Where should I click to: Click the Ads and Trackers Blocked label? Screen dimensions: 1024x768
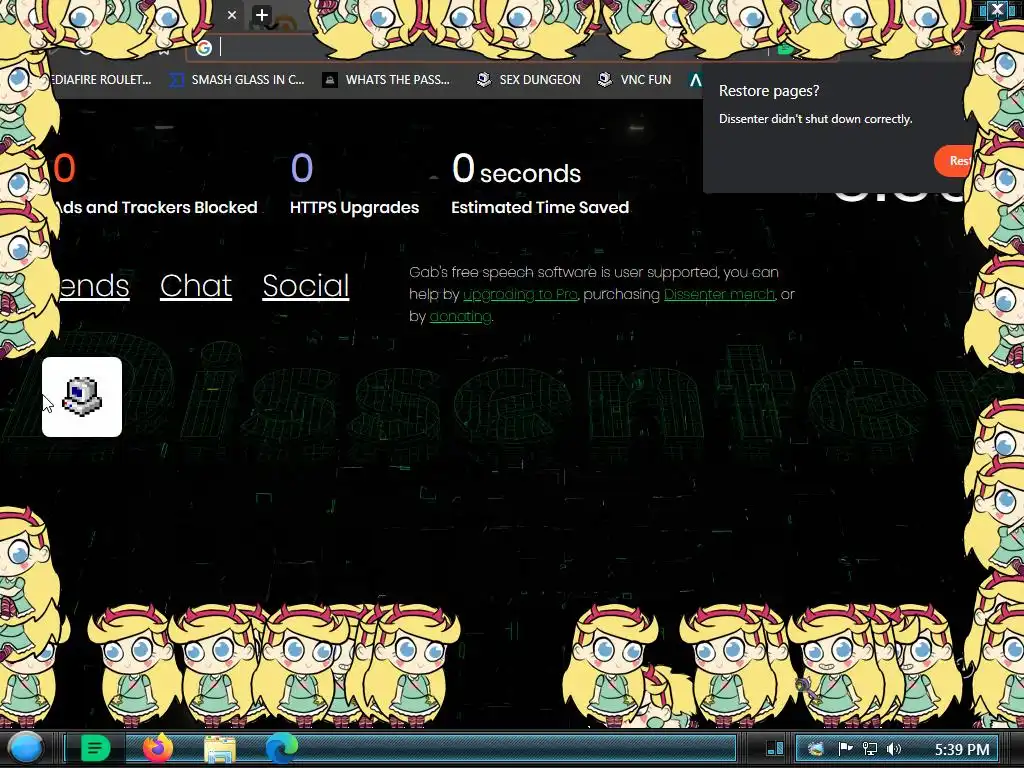click(x=157, y=208)
